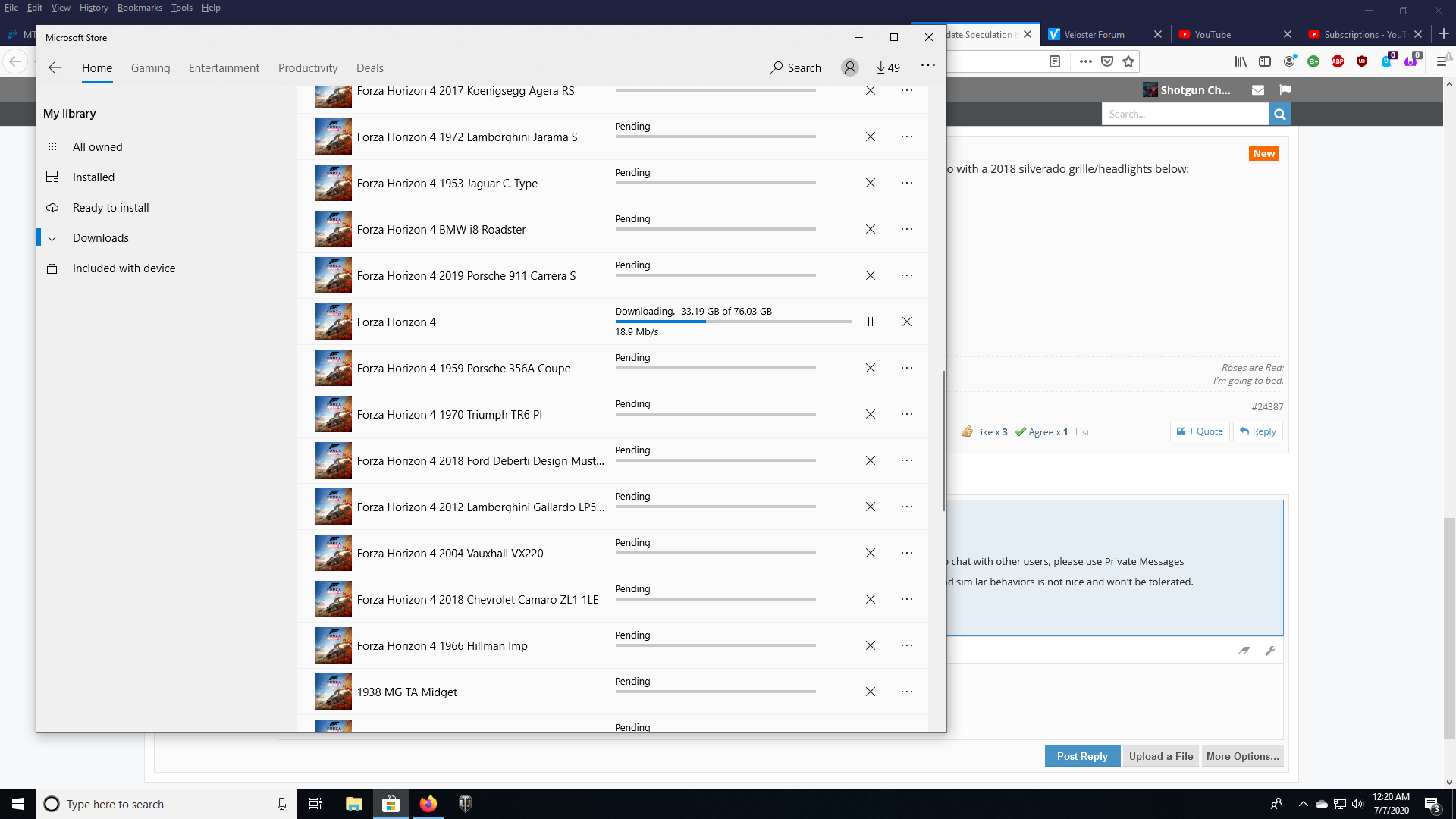Click Firefox icon in taskbar
This screenshot has width=1456, height=819.
[x=428, y=804]
